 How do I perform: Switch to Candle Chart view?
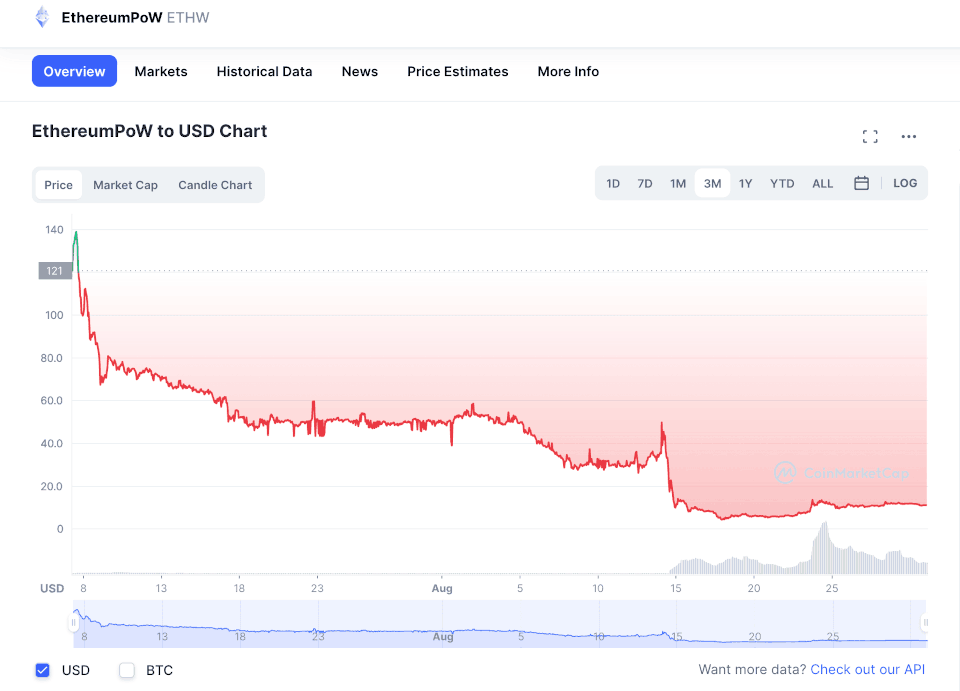215,185
